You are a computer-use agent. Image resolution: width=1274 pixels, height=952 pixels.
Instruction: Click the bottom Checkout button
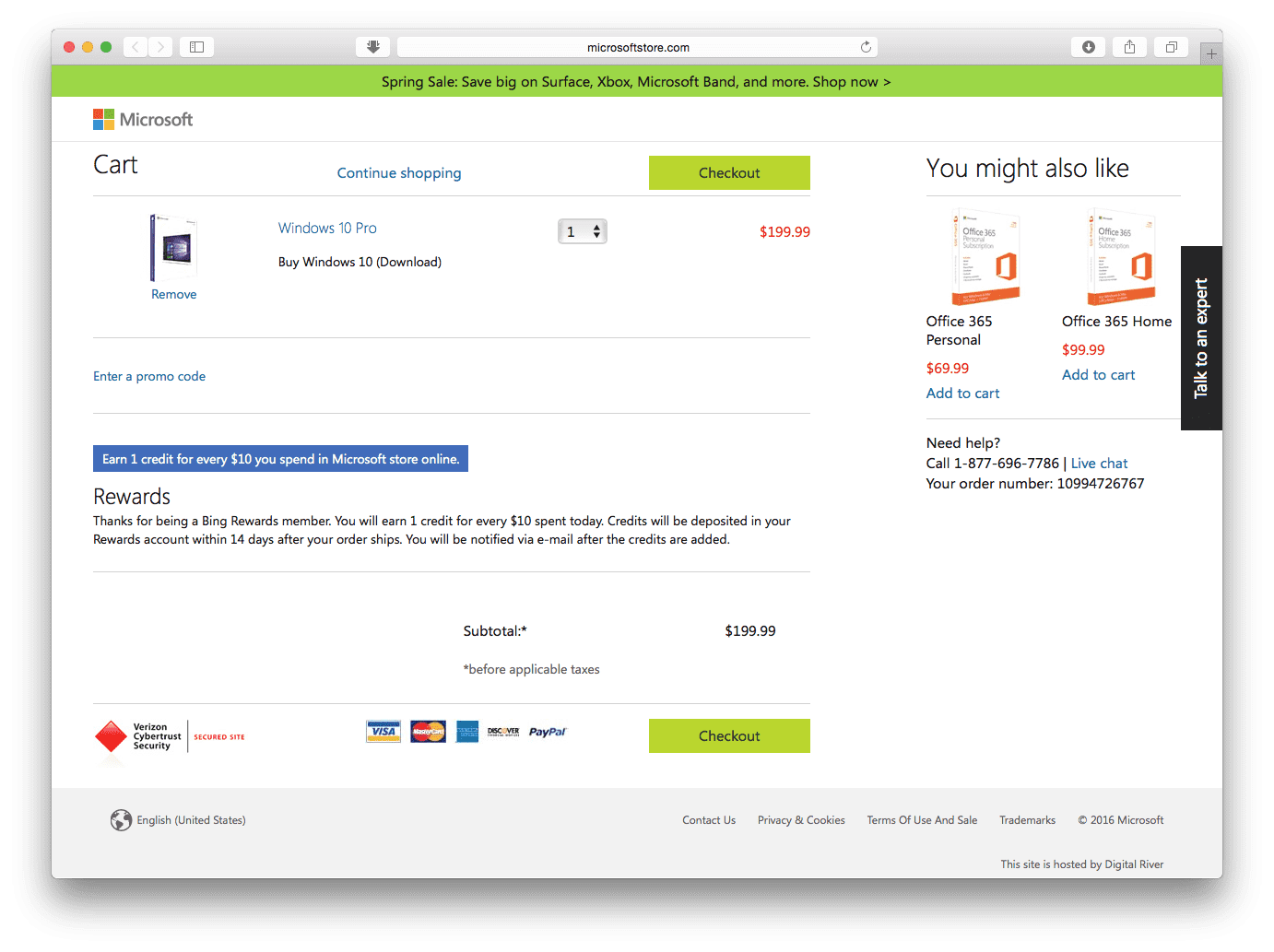pyautogui.click(x=729, y=736)
